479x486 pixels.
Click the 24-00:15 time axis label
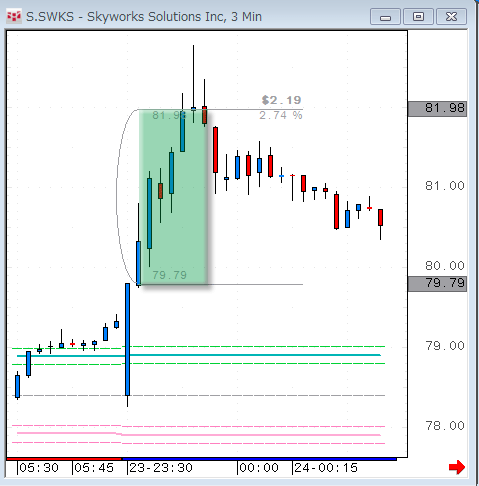point(326,468)
